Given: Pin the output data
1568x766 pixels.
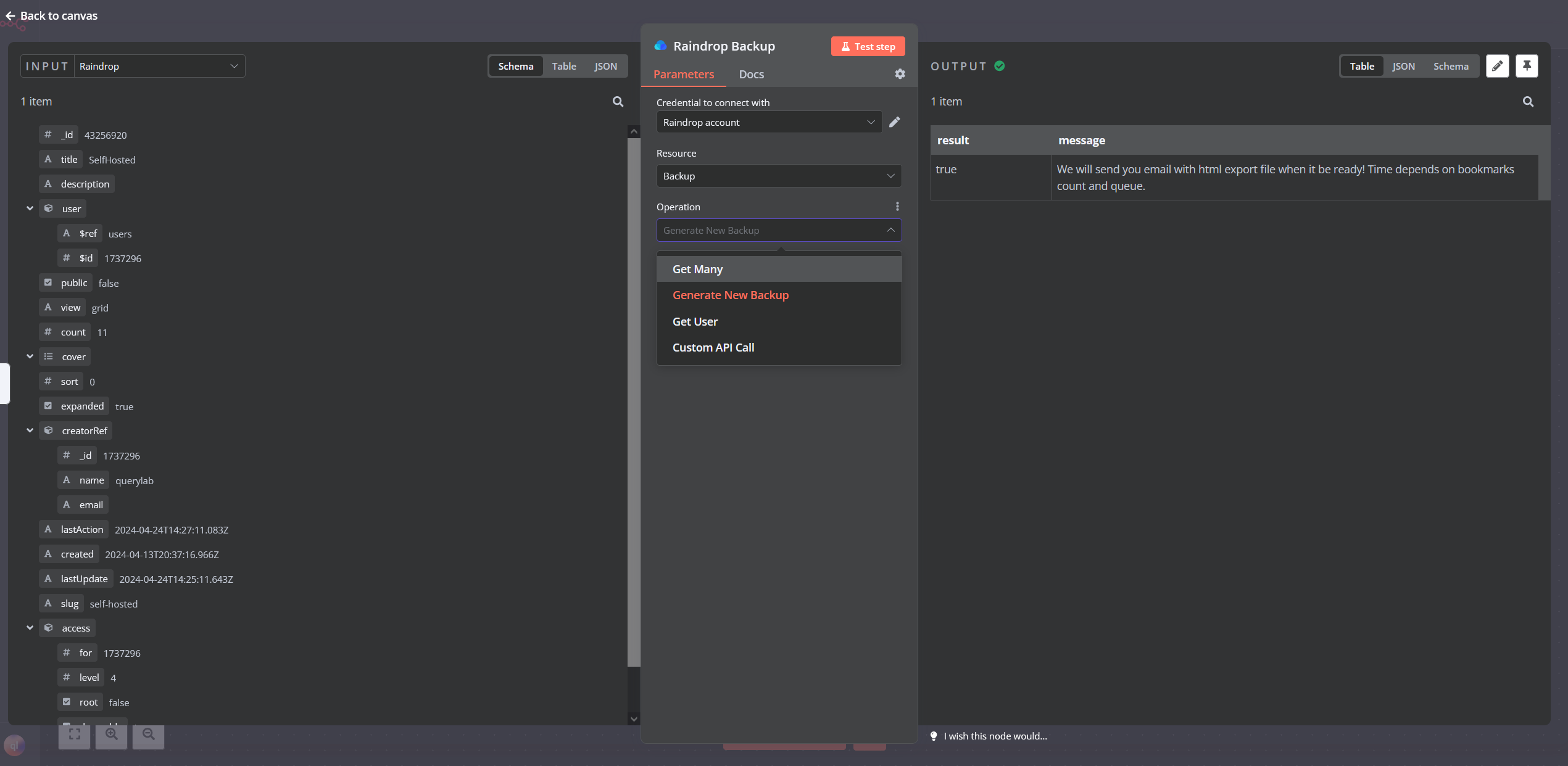Looking at the screenshot, I should click(x=1527, y=66).
